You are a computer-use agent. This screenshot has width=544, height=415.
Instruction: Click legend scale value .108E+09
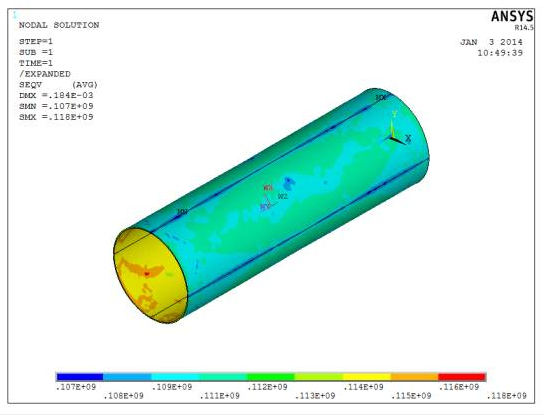point(124,396)
